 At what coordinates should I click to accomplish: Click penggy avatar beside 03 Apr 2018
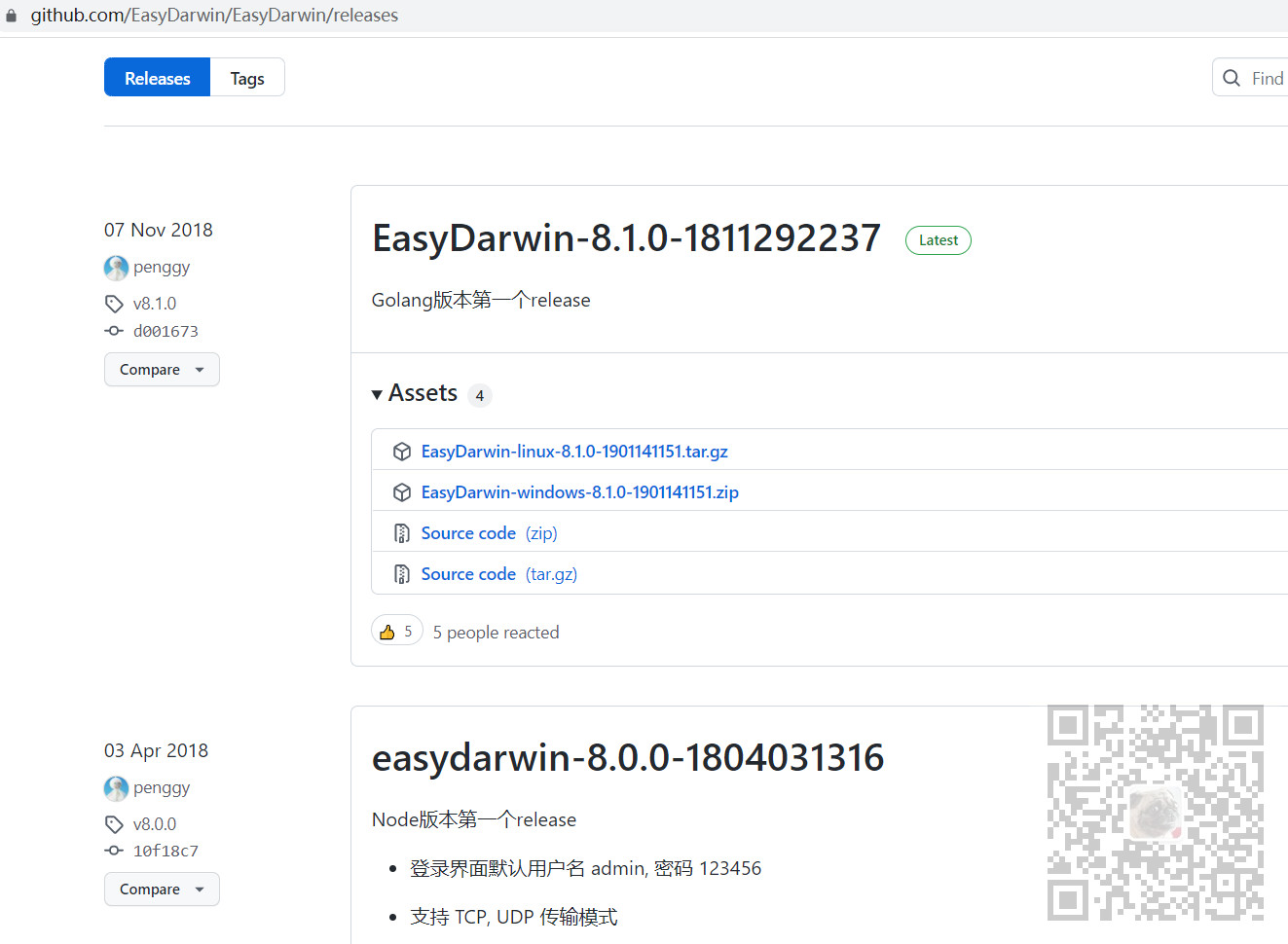(116, 788)
